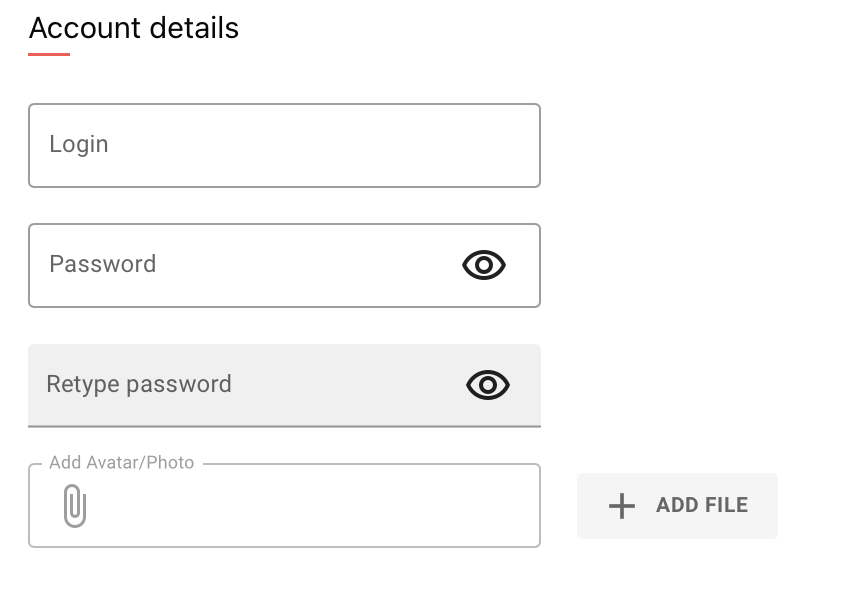Select the Retype password field

[250, 385]
